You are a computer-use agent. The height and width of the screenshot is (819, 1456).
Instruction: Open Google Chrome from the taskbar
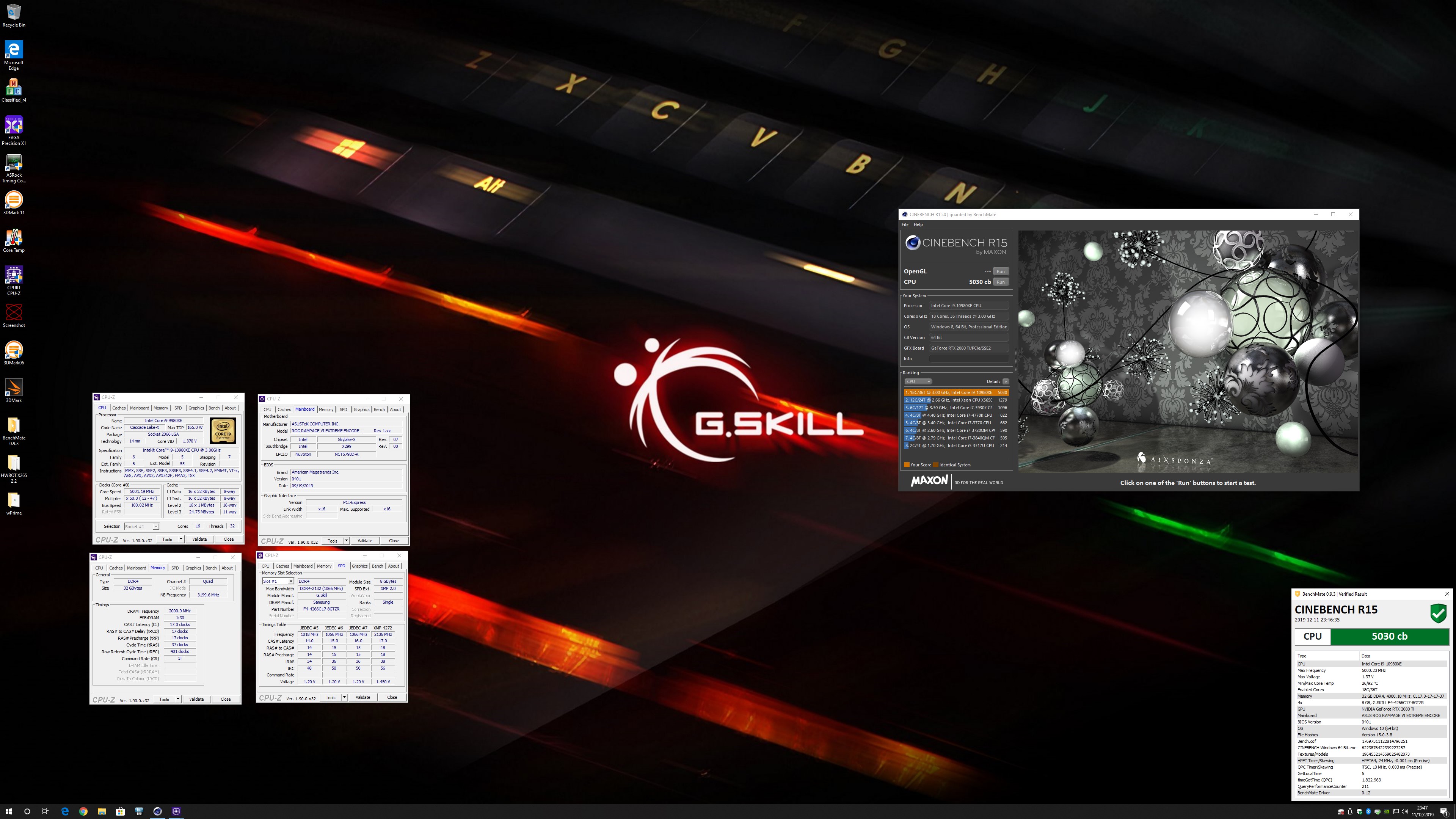(x=83, y=811)
